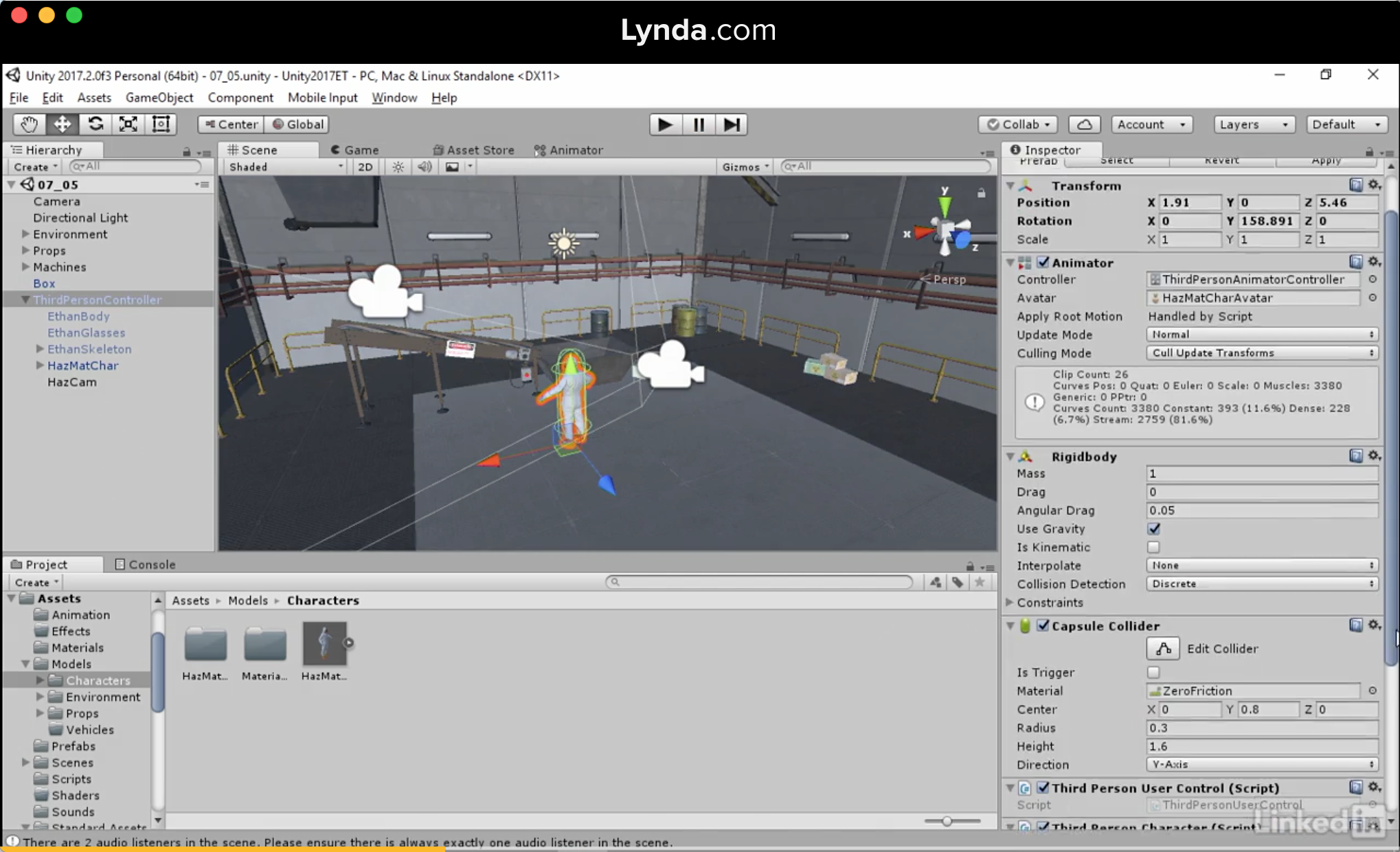Toggle Is Trigger checkbox
The width and height of the screenshot is (1400, 852).
pyautogui.click(x=1153, y=673)
